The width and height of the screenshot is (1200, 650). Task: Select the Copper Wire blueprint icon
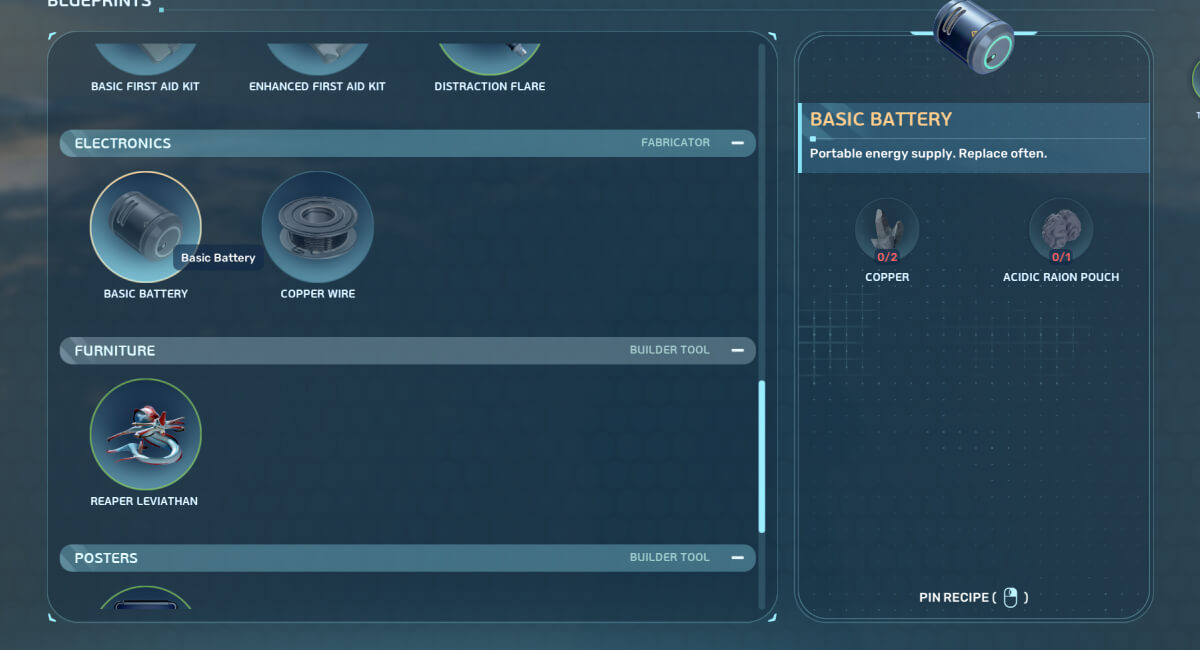click(318, 227)
